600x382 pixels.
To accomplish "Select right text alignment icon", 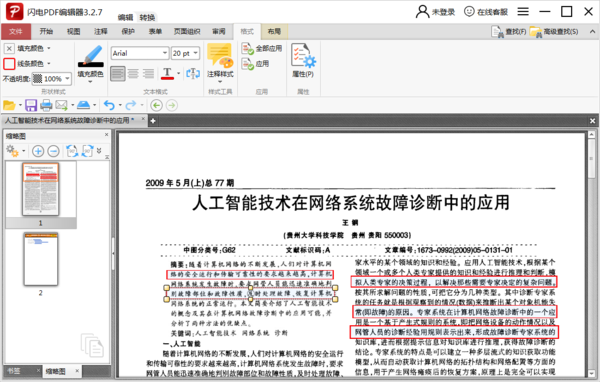I will [x=148, y=73].
